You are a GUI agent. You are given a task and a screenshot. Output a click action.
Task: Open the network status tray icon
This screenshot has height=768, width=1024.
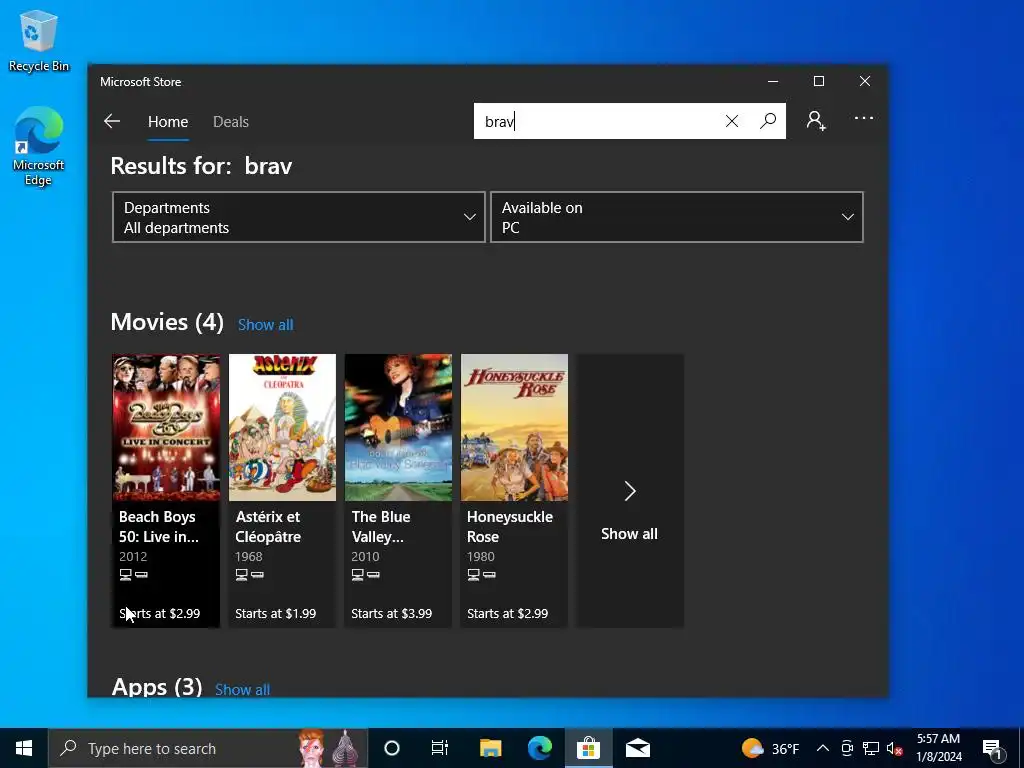point(871,748)
